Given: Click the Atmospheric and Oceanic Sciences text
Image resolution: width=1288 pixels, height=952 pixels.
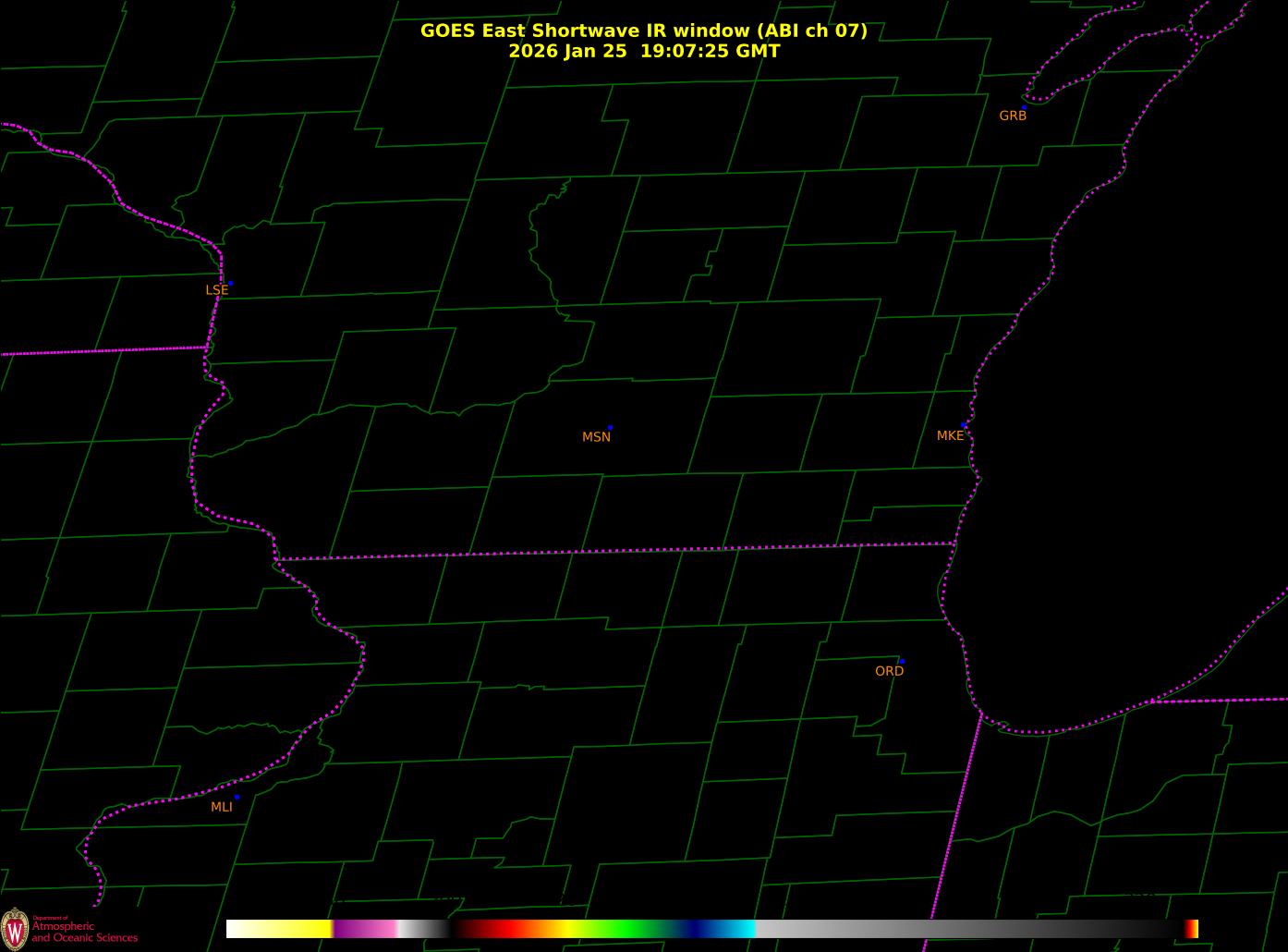Looking at the screenshot, I should coord(84,932).
